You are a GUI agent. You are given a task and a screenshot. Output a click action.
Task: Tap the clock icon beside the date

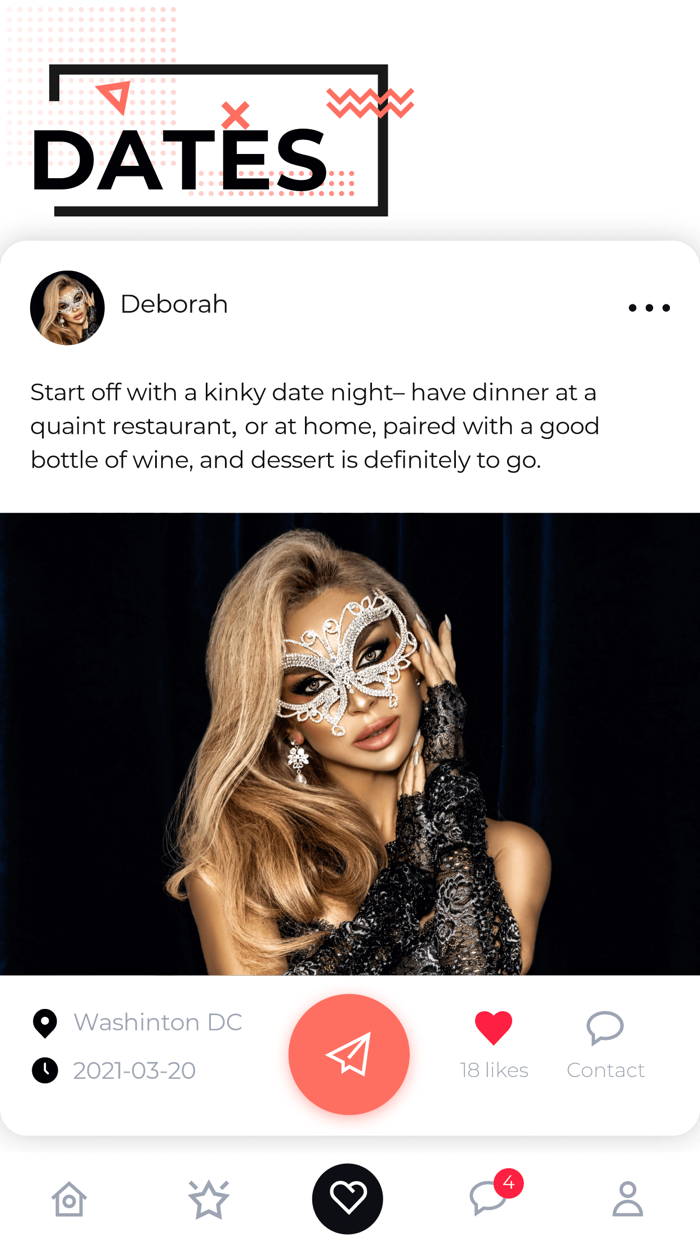pos(45,1071)
